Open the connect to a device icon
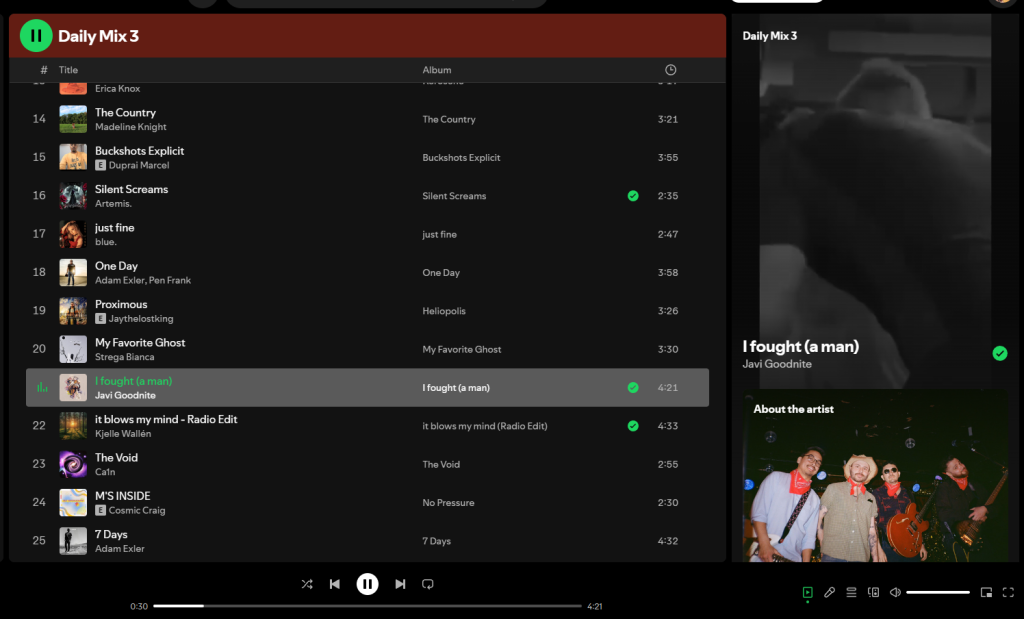The image size is (1024, 619). [873, 592]
